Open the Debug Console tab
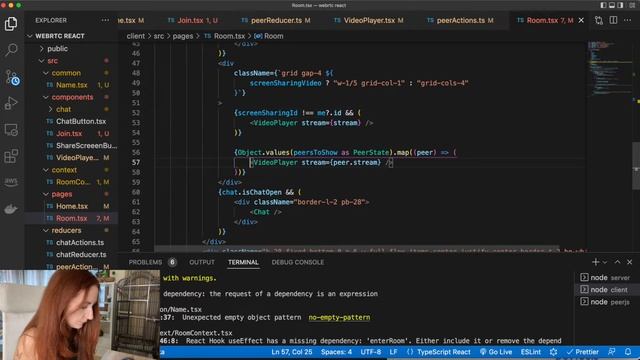Image resolution: width=640 pixels, height=360 pixels. [298, 262]
